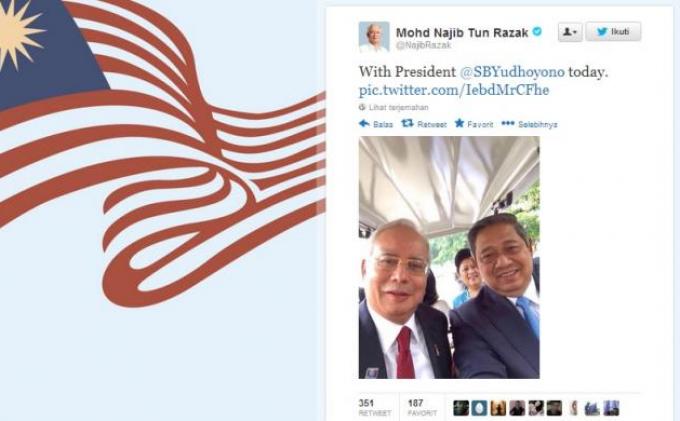Click the Balas reply arrow icon
The width and height of the screenshot is (680, 421).
coord(364,124)
